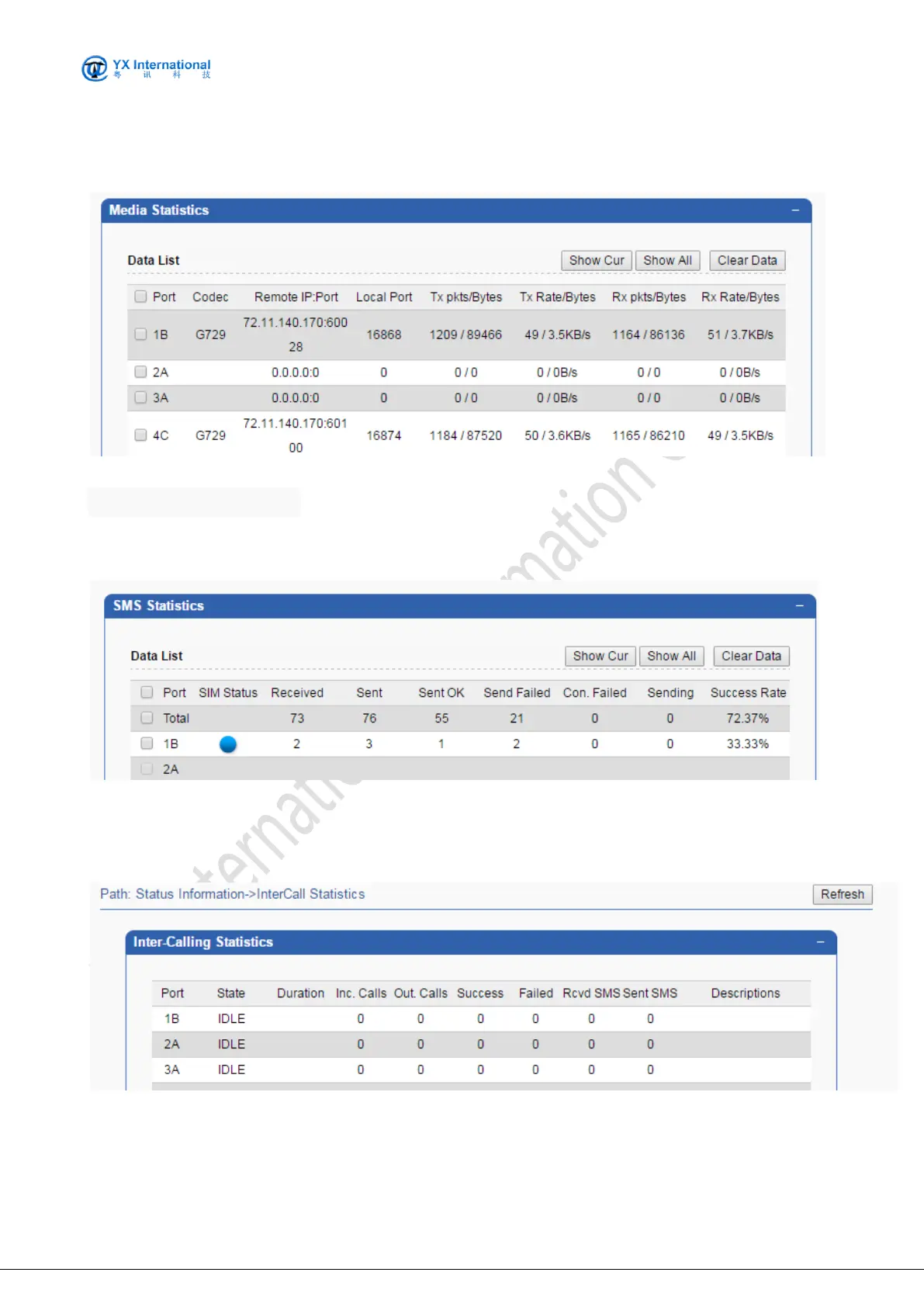Check port 2A row in SMS Statistics
The width and height of the screenshot is (924, 1307).
(x=147, y=769)
